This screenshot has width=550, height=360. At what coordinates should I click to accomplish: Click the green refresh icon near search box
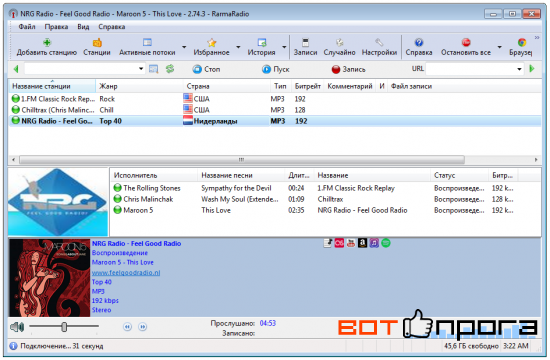click(170, 69)
